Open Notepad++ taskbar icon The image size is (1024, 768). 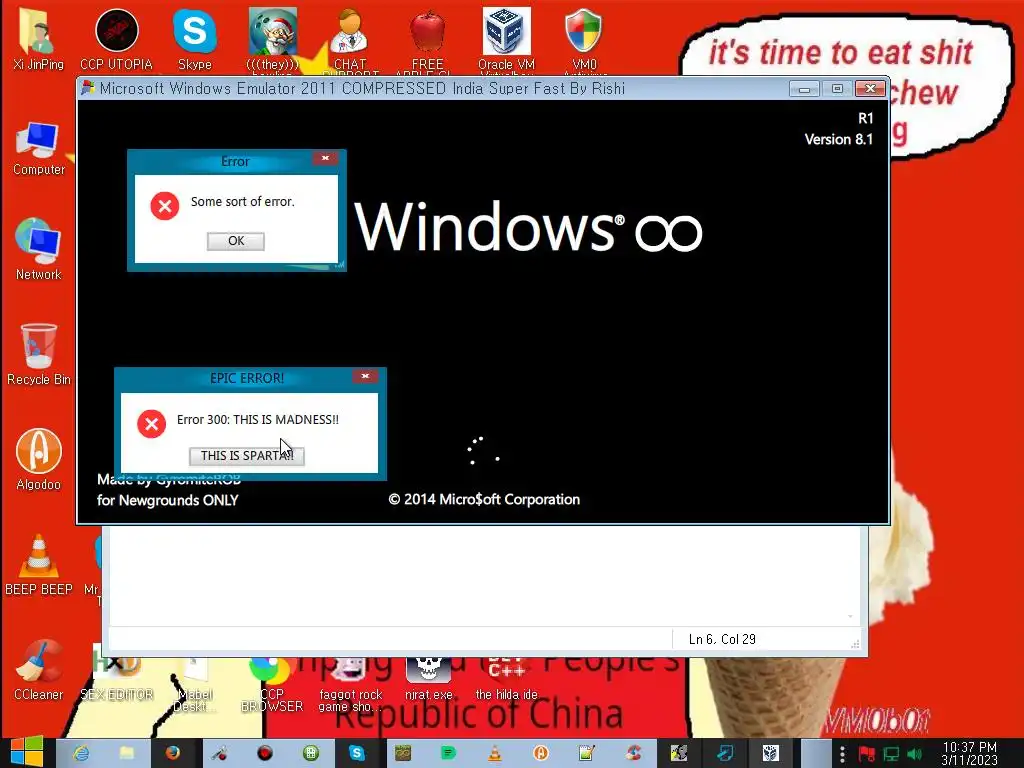[x=586, y=753]
